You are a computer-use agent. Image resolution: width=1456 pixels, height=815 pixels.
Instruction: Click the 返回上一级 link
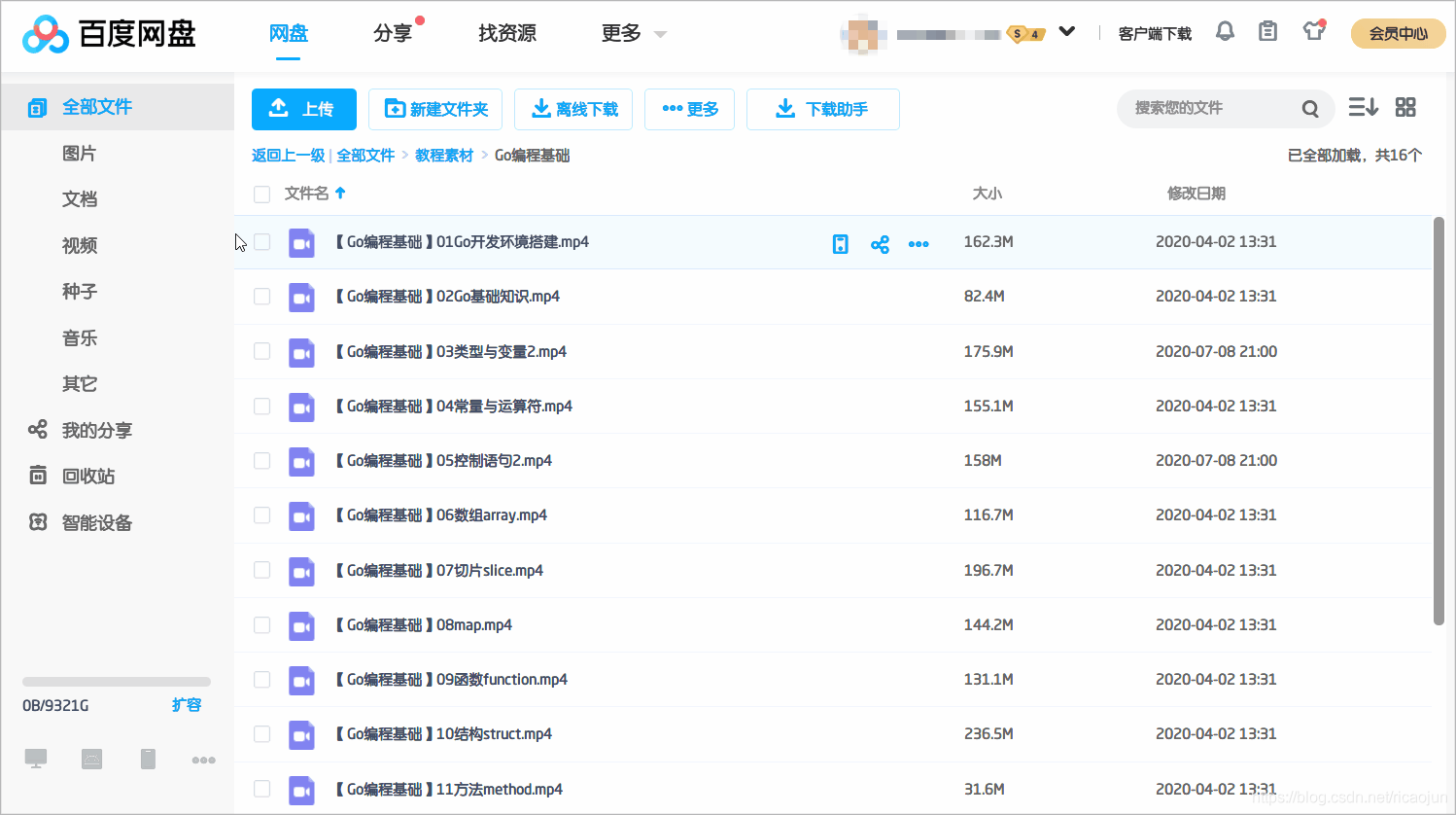(x=289, y=156)
